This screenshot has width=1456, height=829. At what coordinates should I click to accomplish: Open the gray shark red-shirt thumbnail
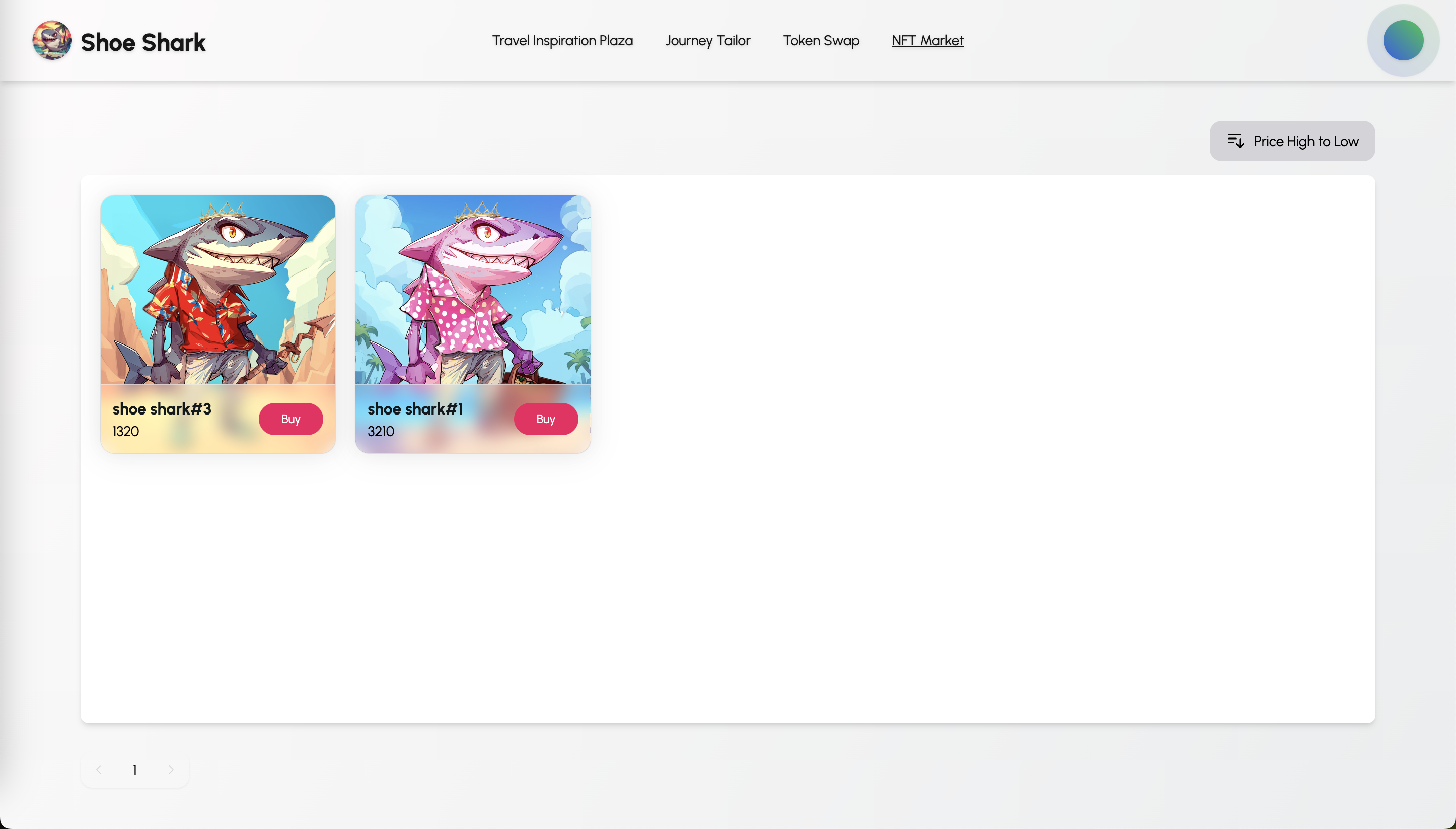click(218, 289)
